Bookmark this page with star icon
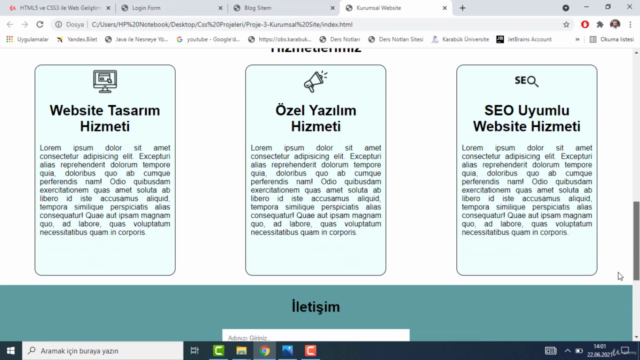The image size is (640, 360). pos(566,24)
